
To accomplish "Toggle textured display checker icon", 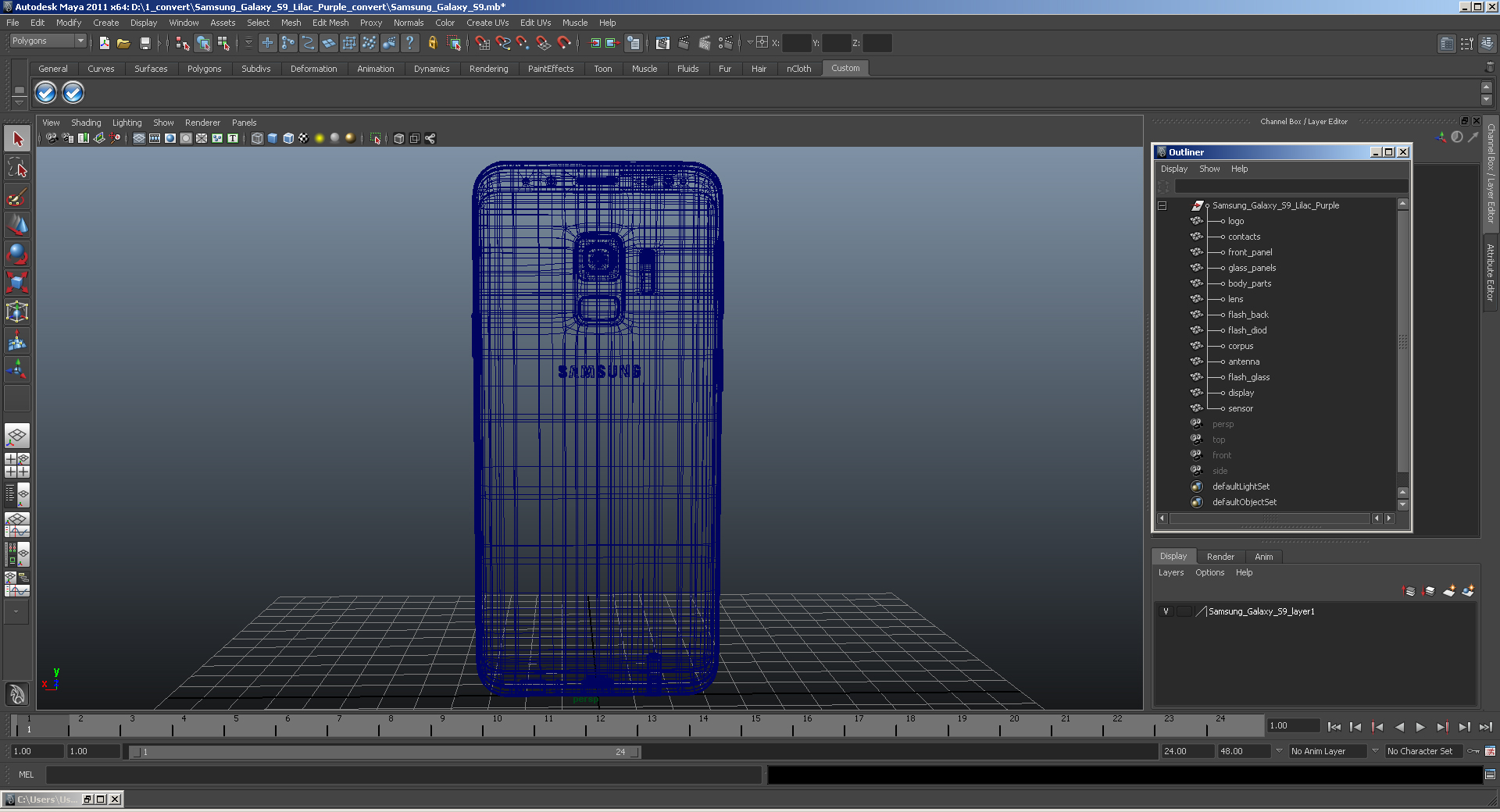I will click(x=304, y=138).
